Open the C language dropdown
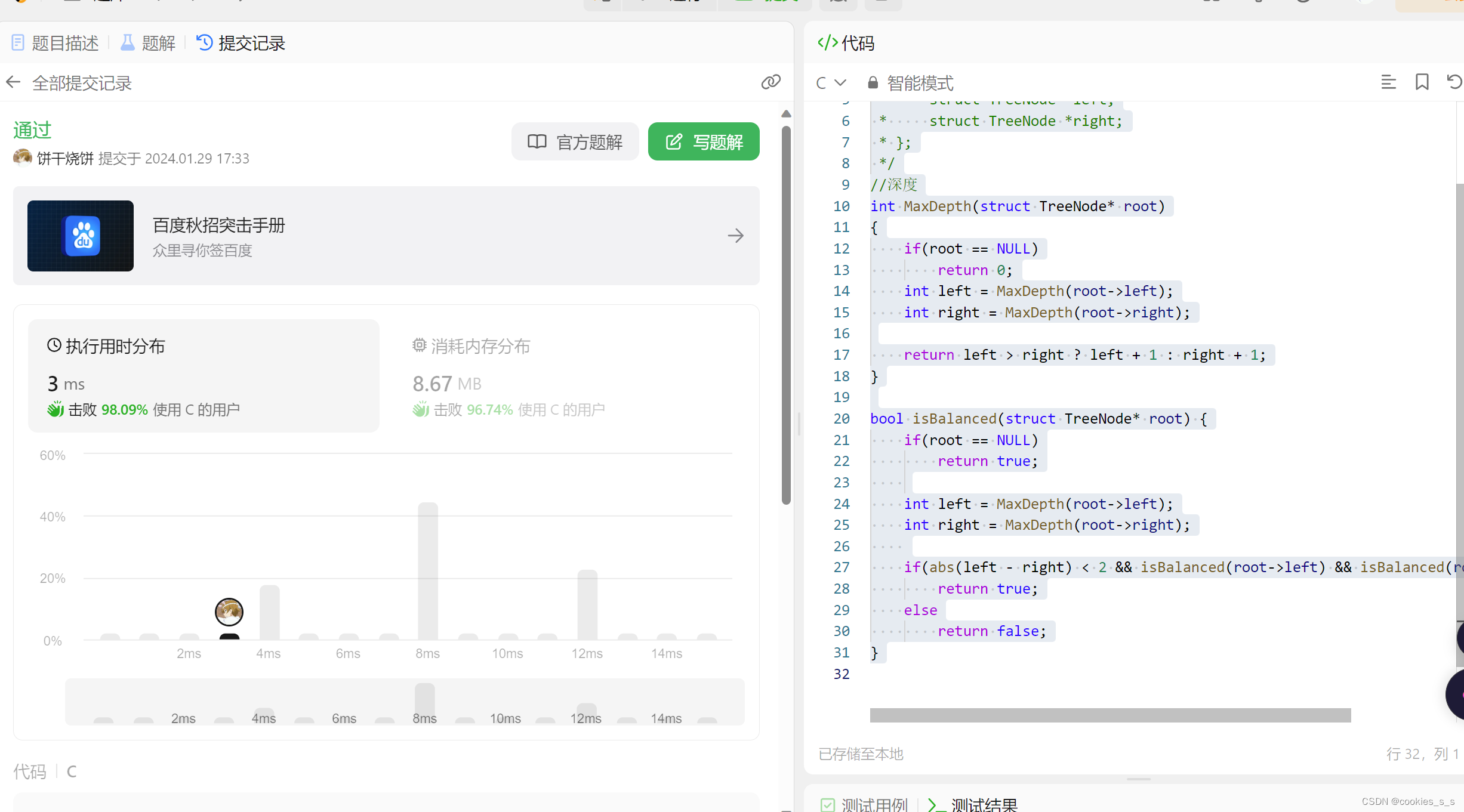Screen dimensions: 1464x812 point(831,83)
